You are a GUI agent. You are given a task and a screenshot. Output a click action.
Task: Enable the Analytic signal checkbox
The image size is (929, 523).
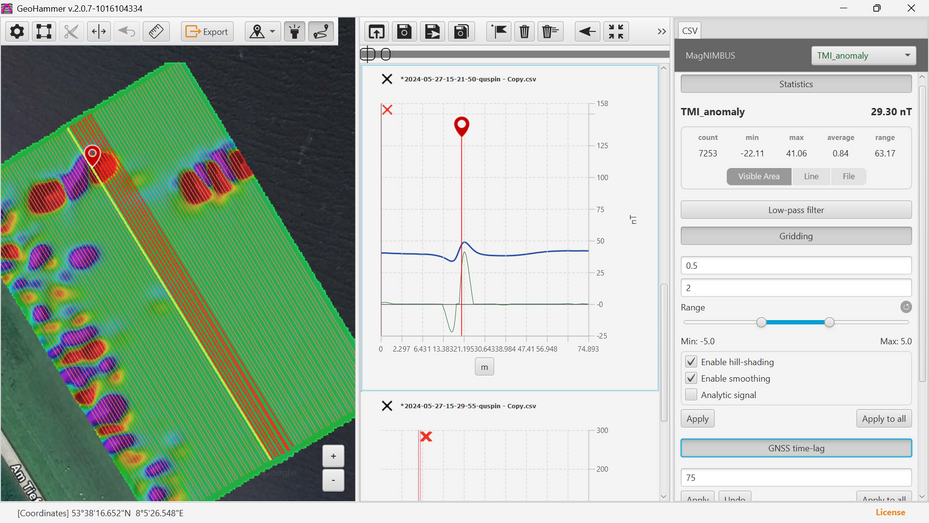point(691,395)
